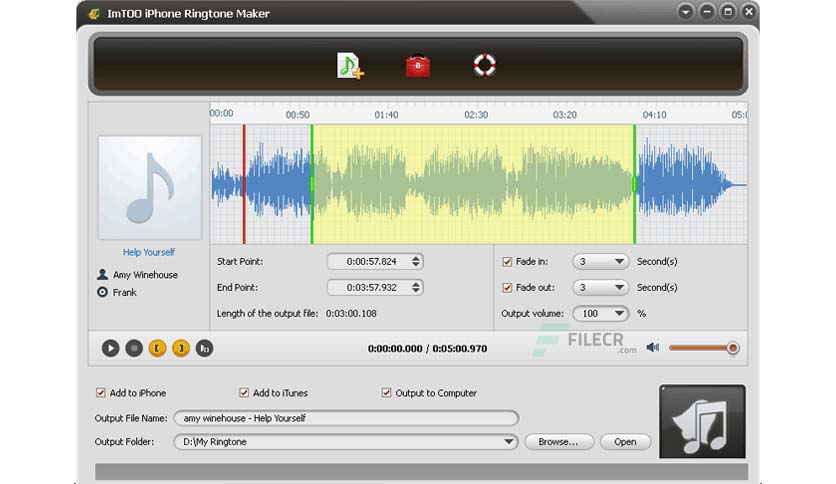Viewport: 836px width, 484px height.
Task: Start playback with the Play button
Action: pos(110,348)
